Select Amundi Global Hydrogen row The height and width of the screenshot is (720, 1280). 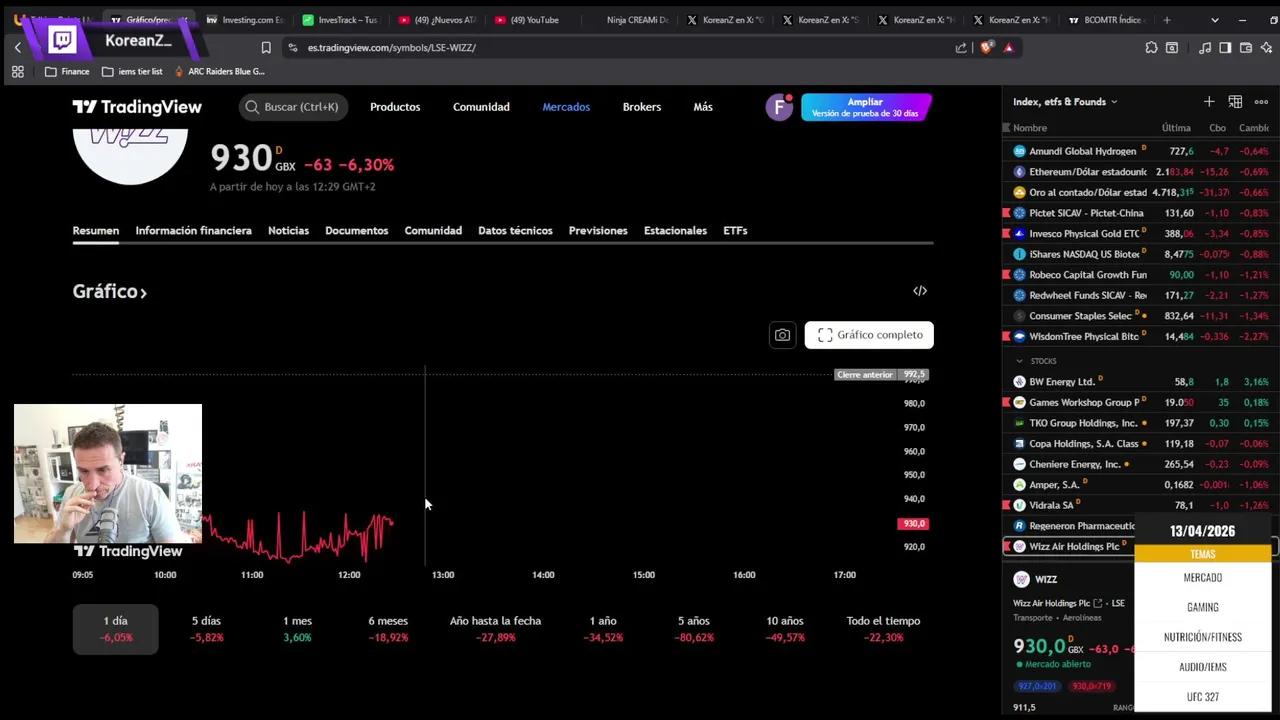pyautogui.click(x=1140, y=151)
